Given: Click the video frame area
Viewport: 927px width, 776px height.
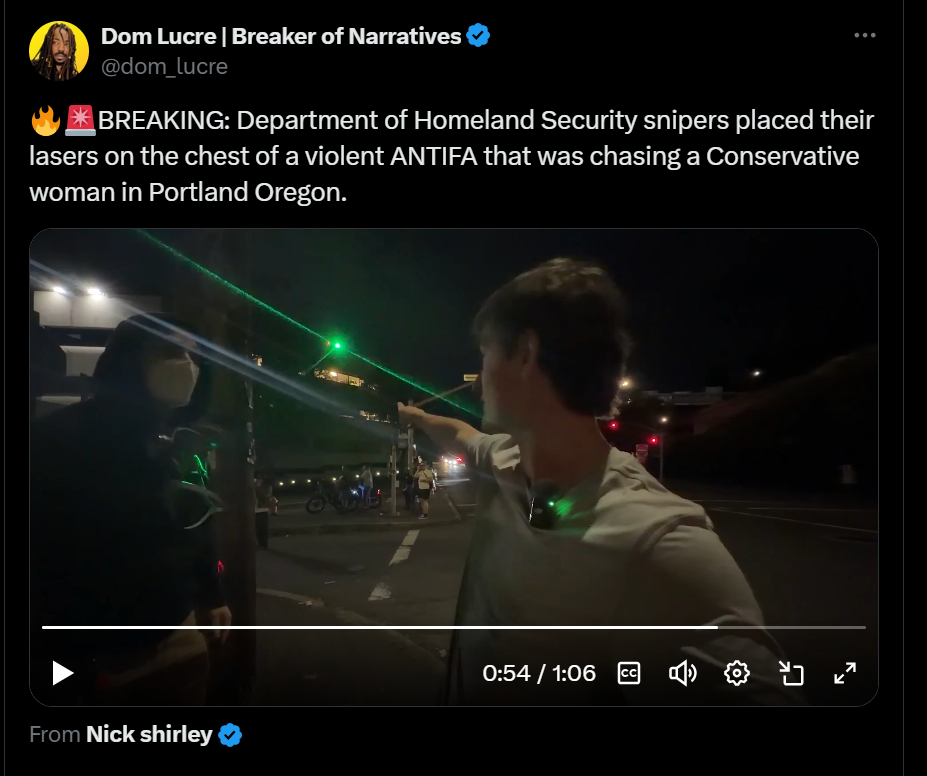Looking at the screenshot, I should tap(454, 426).
